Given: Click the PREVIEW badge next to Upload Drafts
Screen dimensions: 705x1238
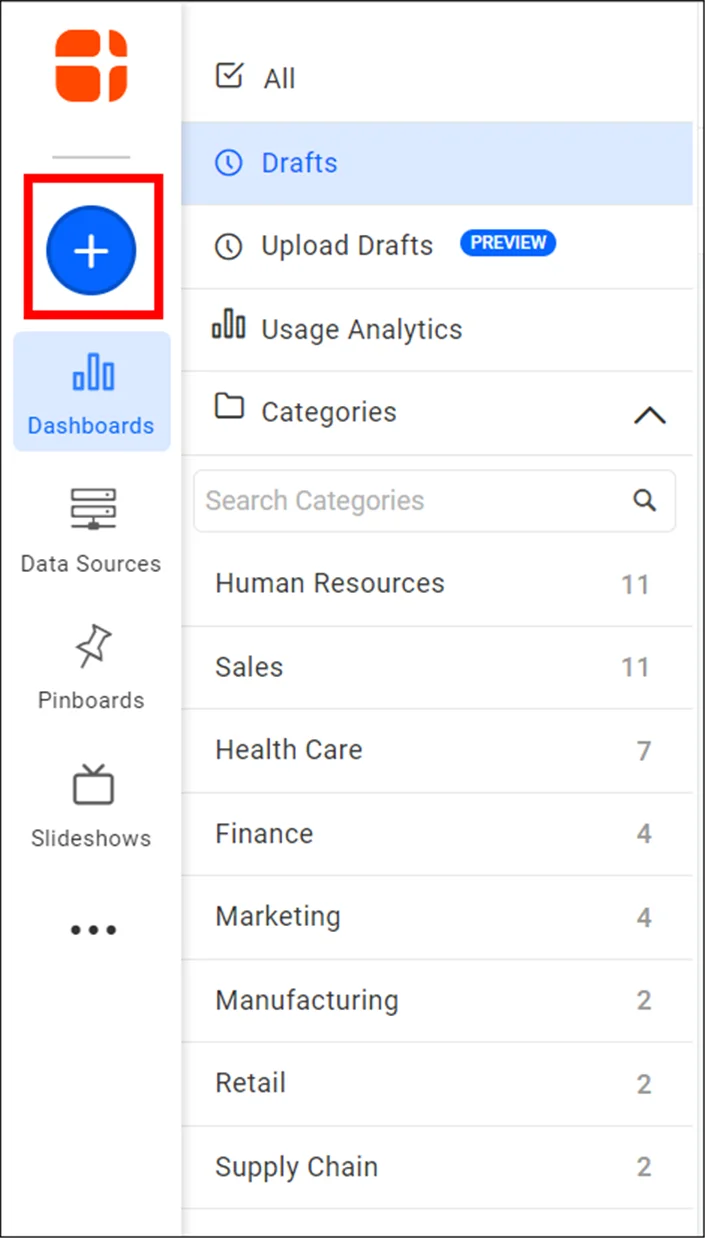Looking at the screenshot, I should (508, 242).
